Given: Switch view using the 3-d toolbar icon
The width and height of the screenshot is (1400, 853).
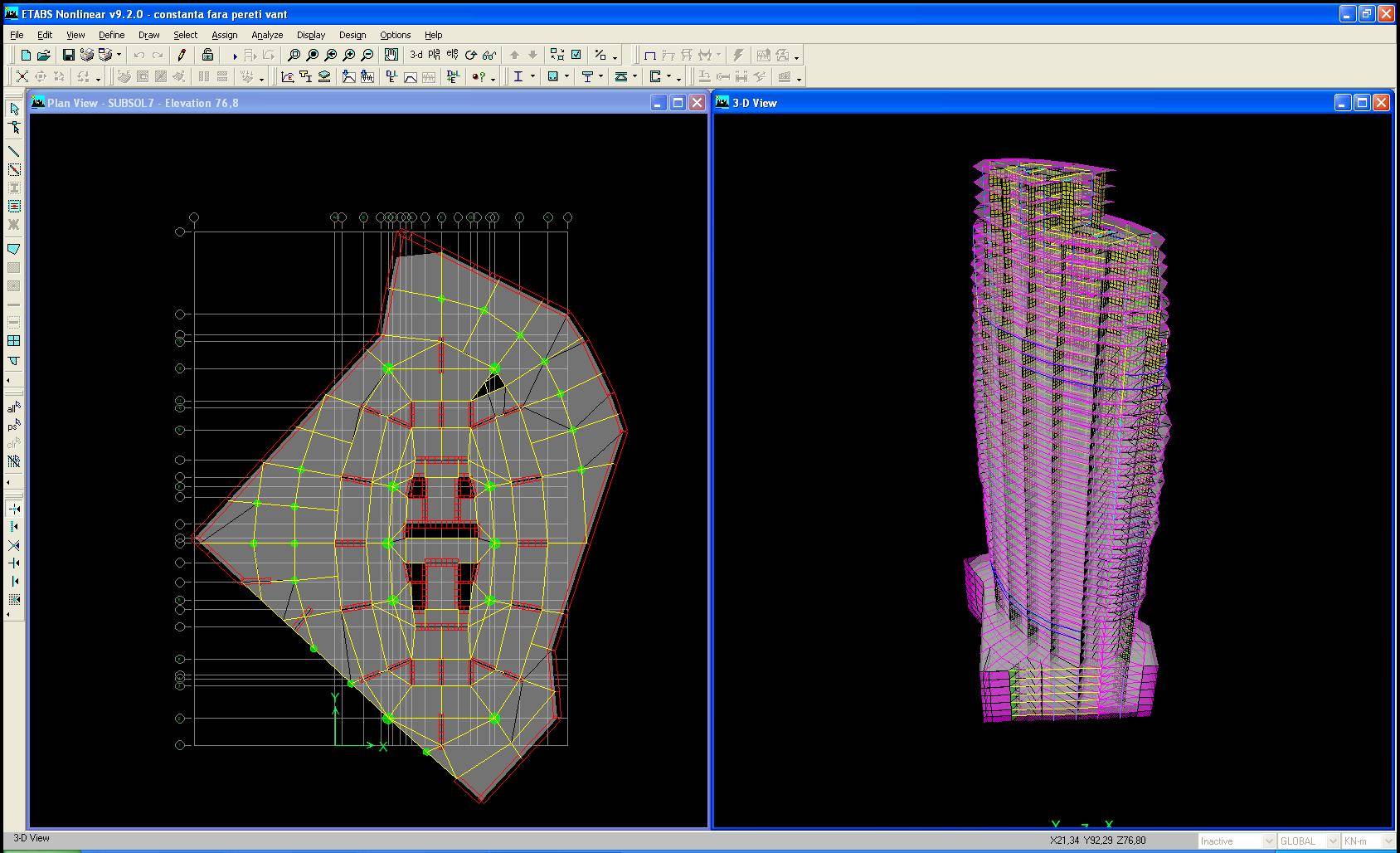Looking at the screenshot, I should coord(416,56).
